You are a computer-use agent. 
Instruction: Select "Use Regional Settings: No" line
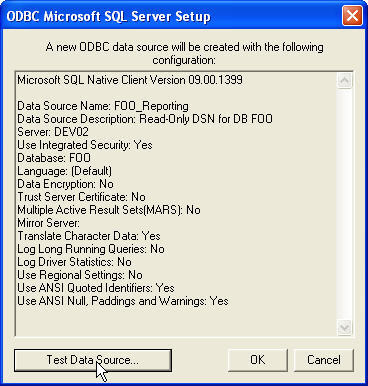(x=80, y=275)
